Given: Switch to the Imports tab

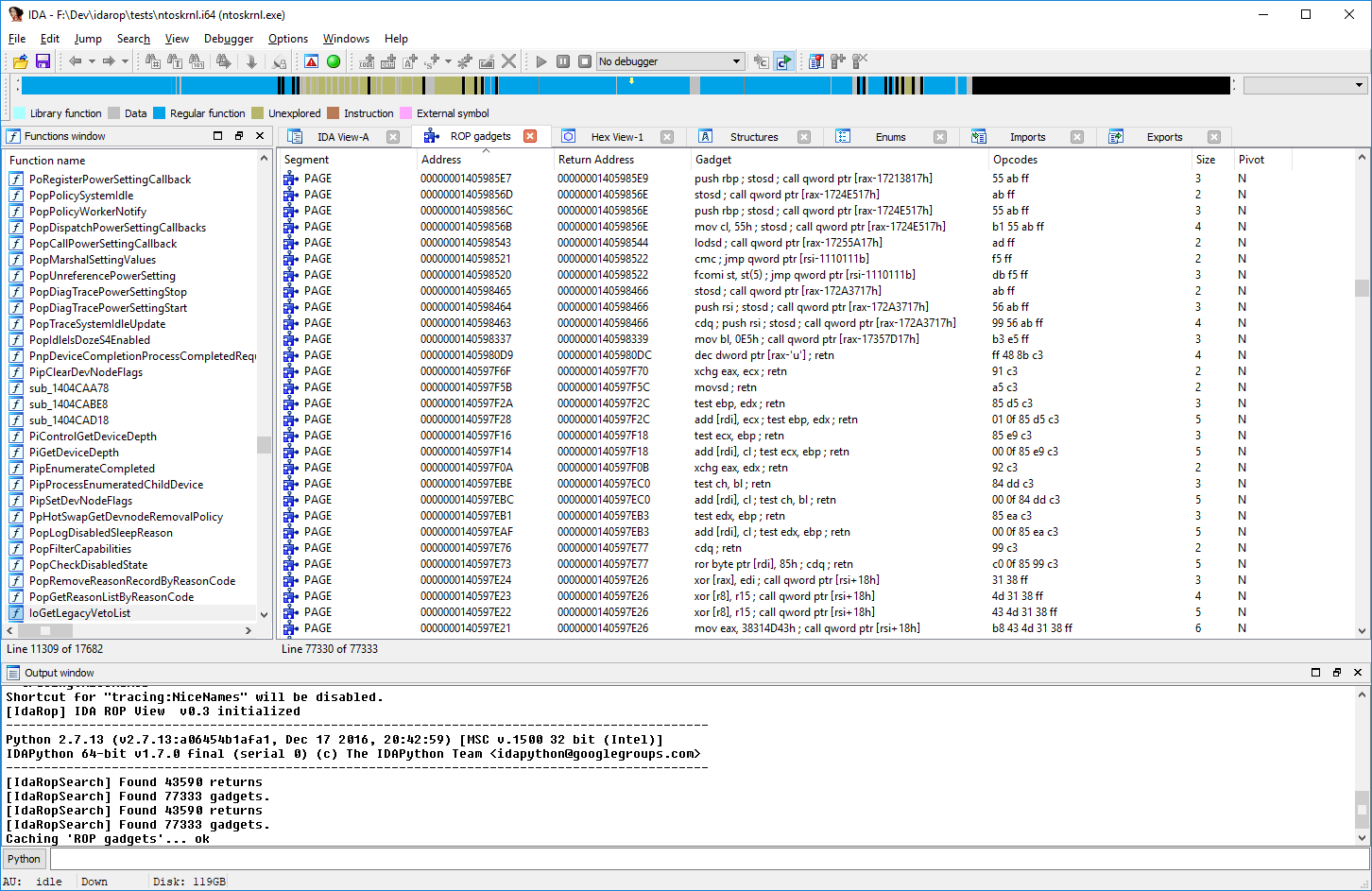Looking at the screenshot, I should 1027,137.
